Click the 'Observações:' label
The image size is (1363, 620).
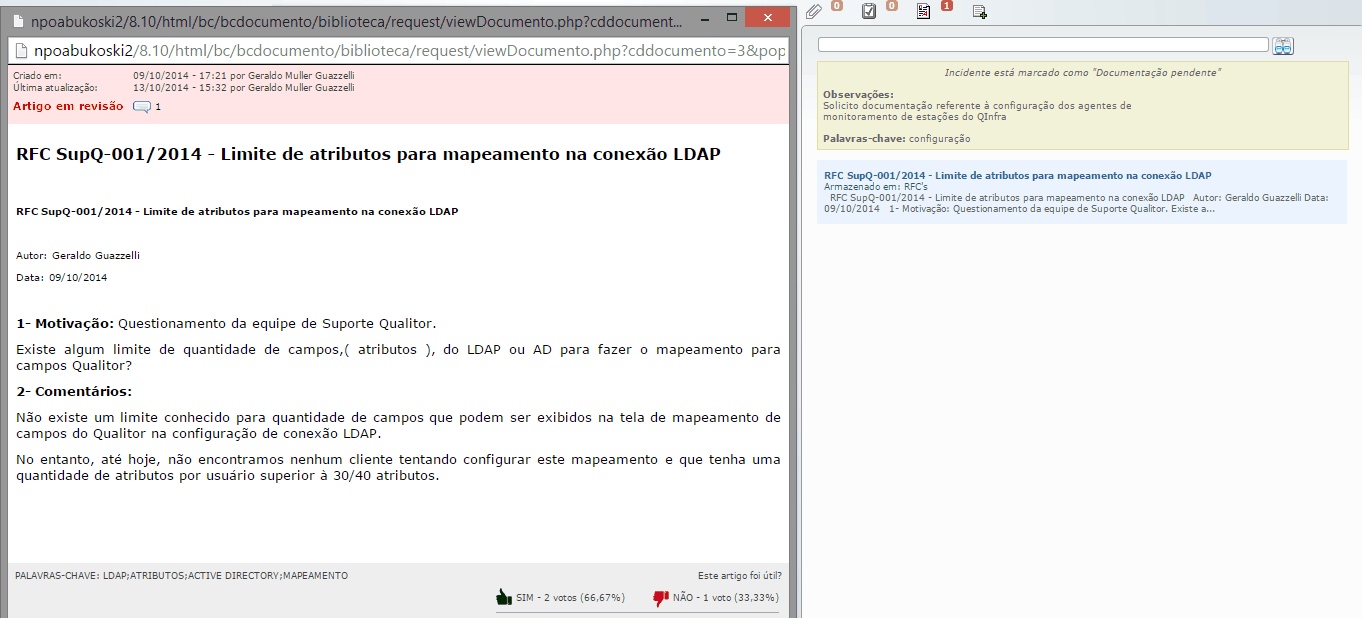[858, 94]
